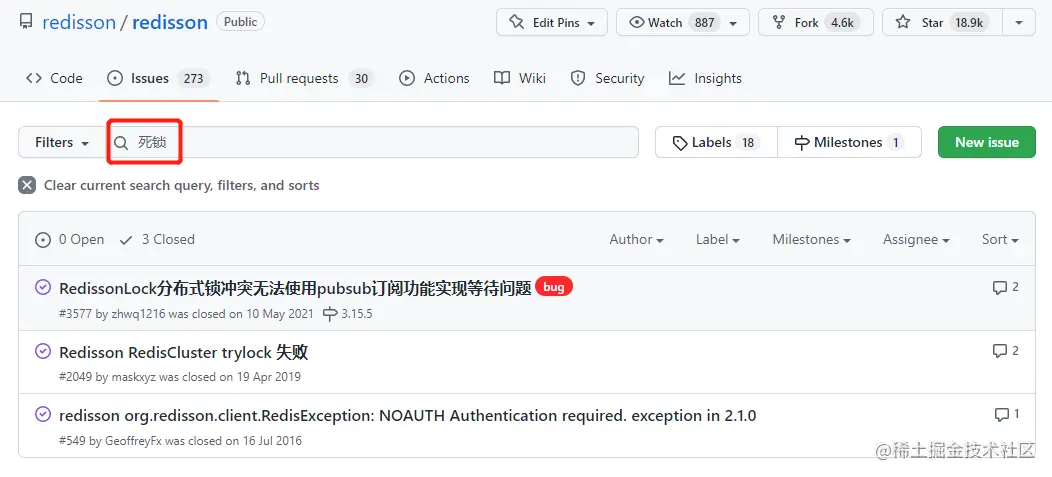The width and height of the screenshot is (1052, 477).
Task: Open author zhwq1216's link
Action: pos(138,313)
